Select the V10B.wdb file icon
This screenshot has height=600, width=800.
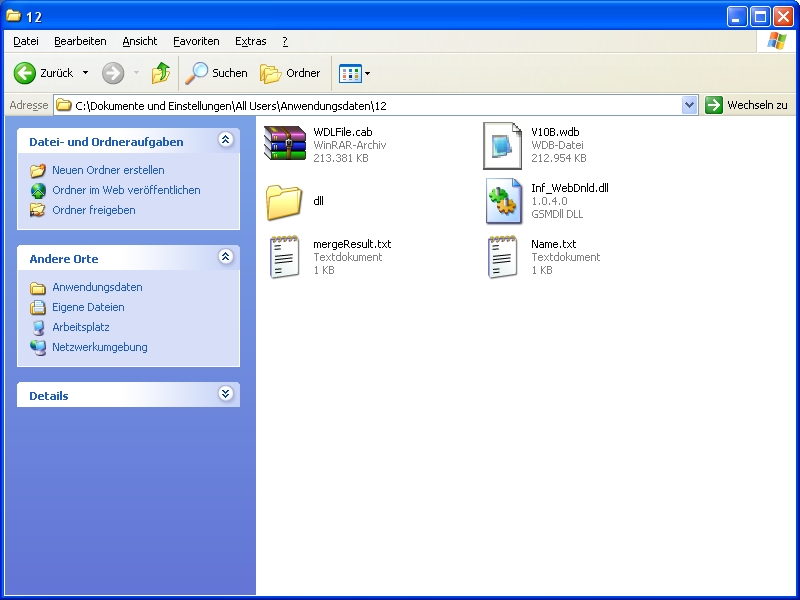click(503, 145)
